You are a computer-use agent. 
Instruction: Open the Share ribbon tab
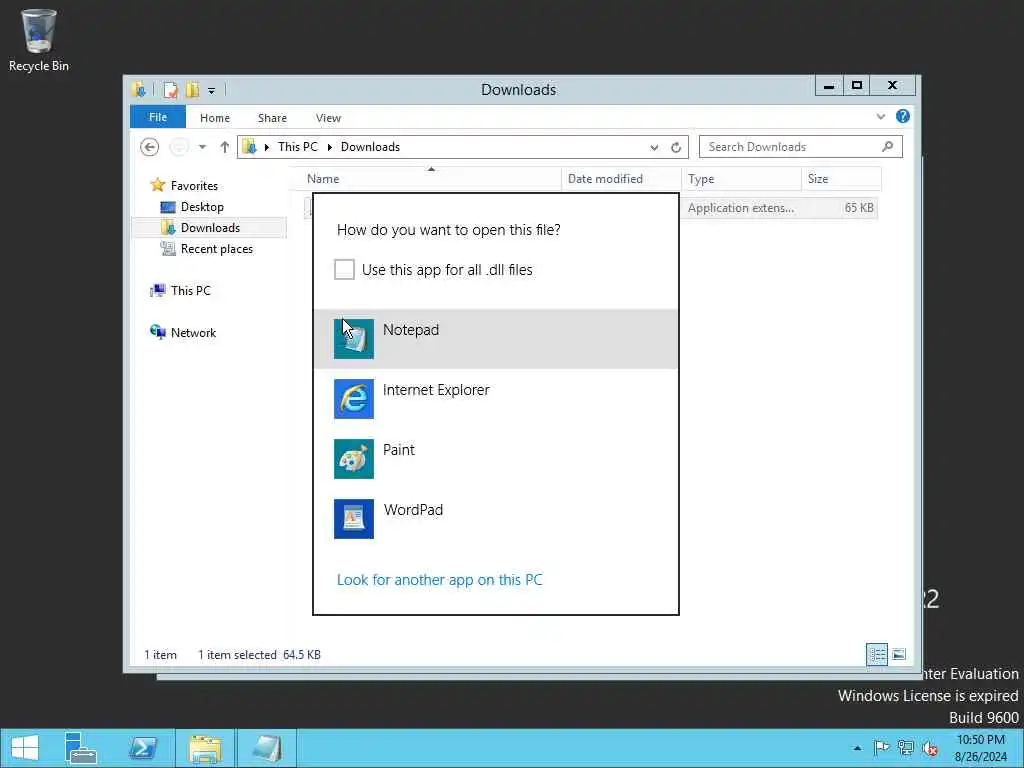click(272, 118)
